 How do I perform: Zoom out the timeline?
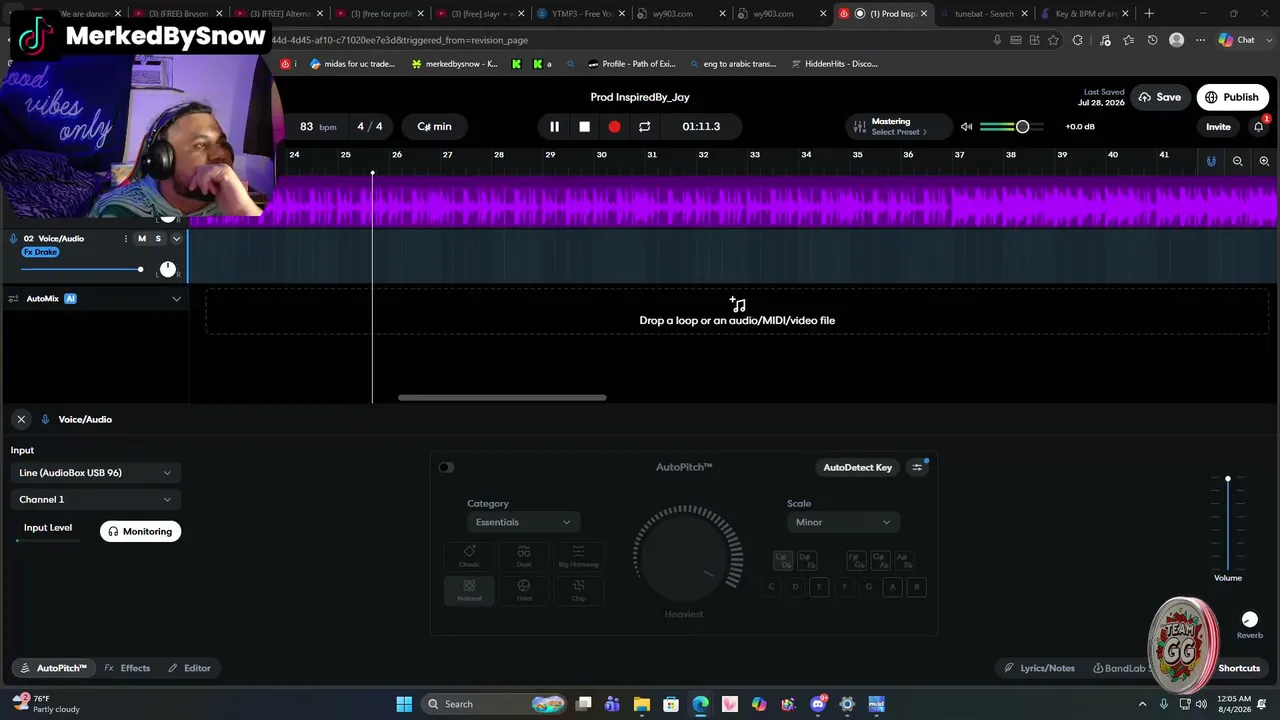(x=1238, y=161)
